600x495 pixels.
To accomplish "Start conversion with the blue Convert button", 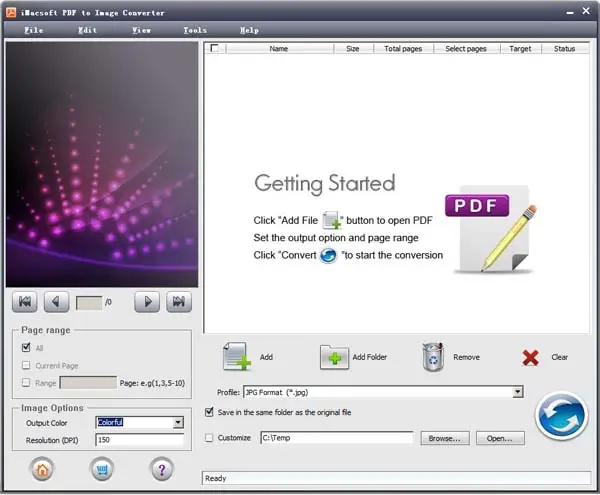I will 561,416.
